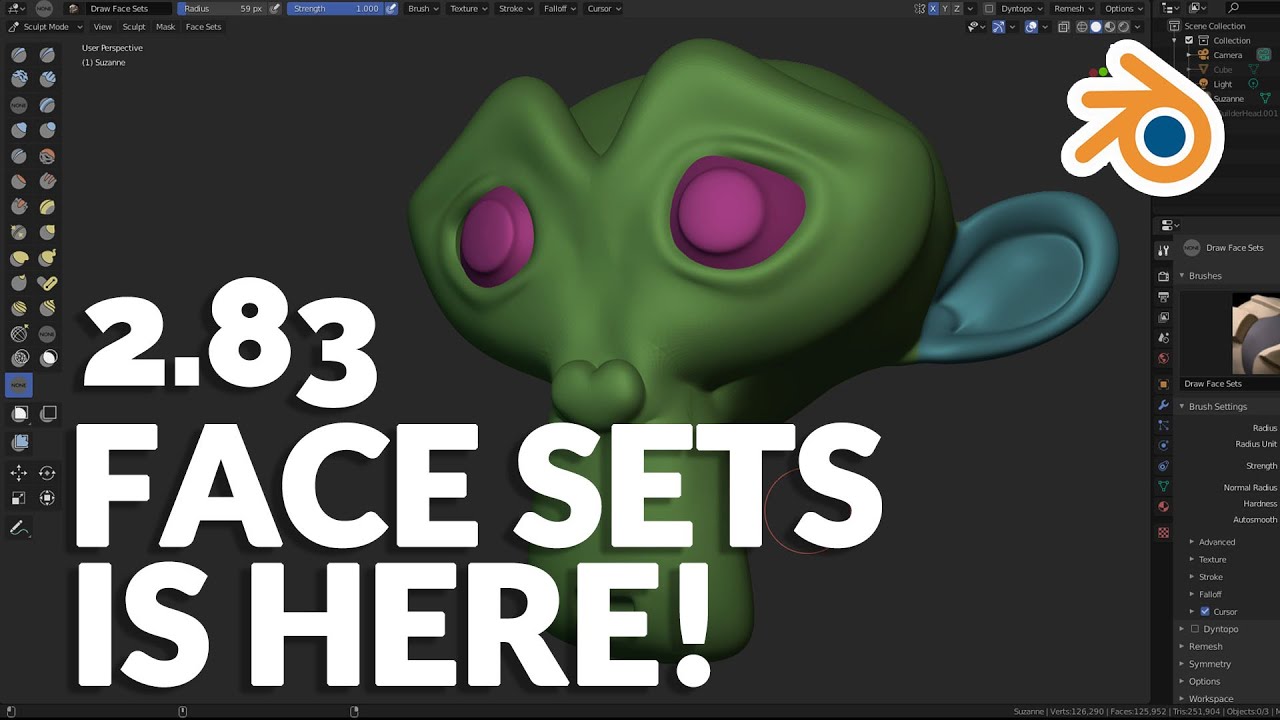Open the Render properties tab

point(1163,276)
